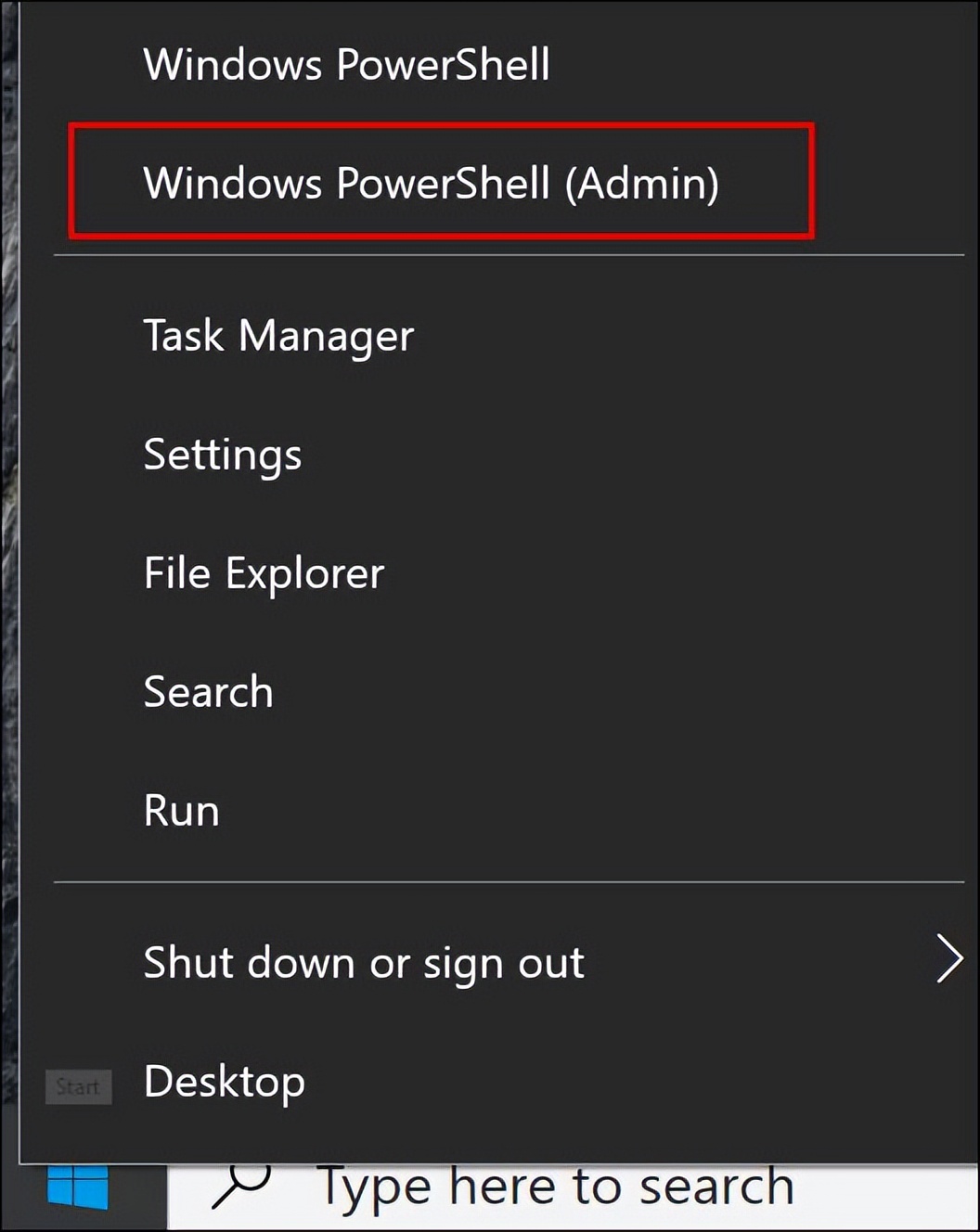Open Task Manager from the menu
This screenshot has width=980, height=1232.
pyautogui.click(x=277, y=336)
